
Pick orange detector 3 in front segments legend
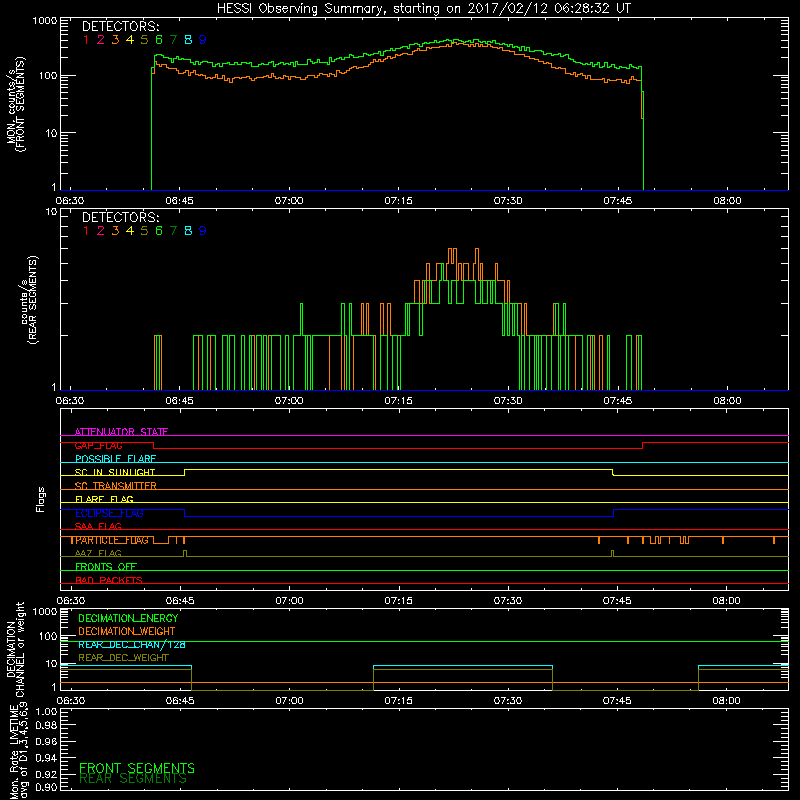point(115,40)
